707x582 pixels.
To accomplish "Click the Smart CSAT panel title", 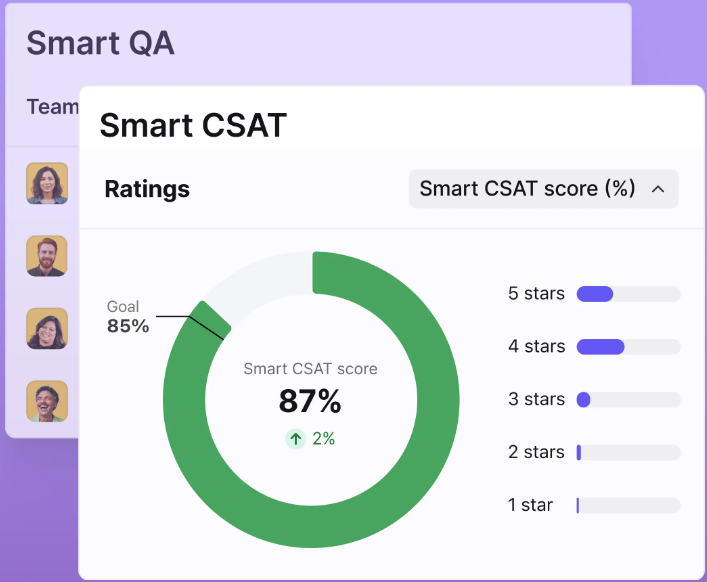I will click(193, 125).
